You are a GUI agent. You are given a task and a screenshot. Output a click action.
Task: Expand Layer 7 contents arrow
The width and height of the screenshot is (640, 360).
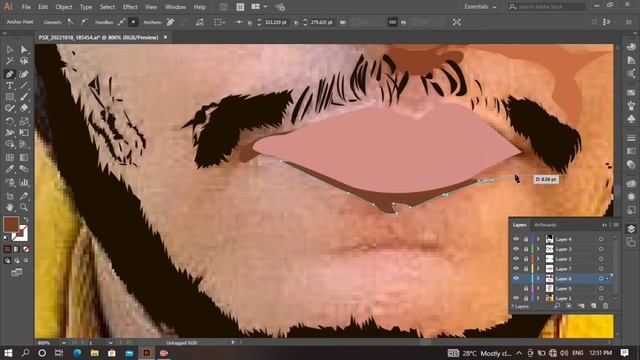pyautogui.click(x=538, y=269)
